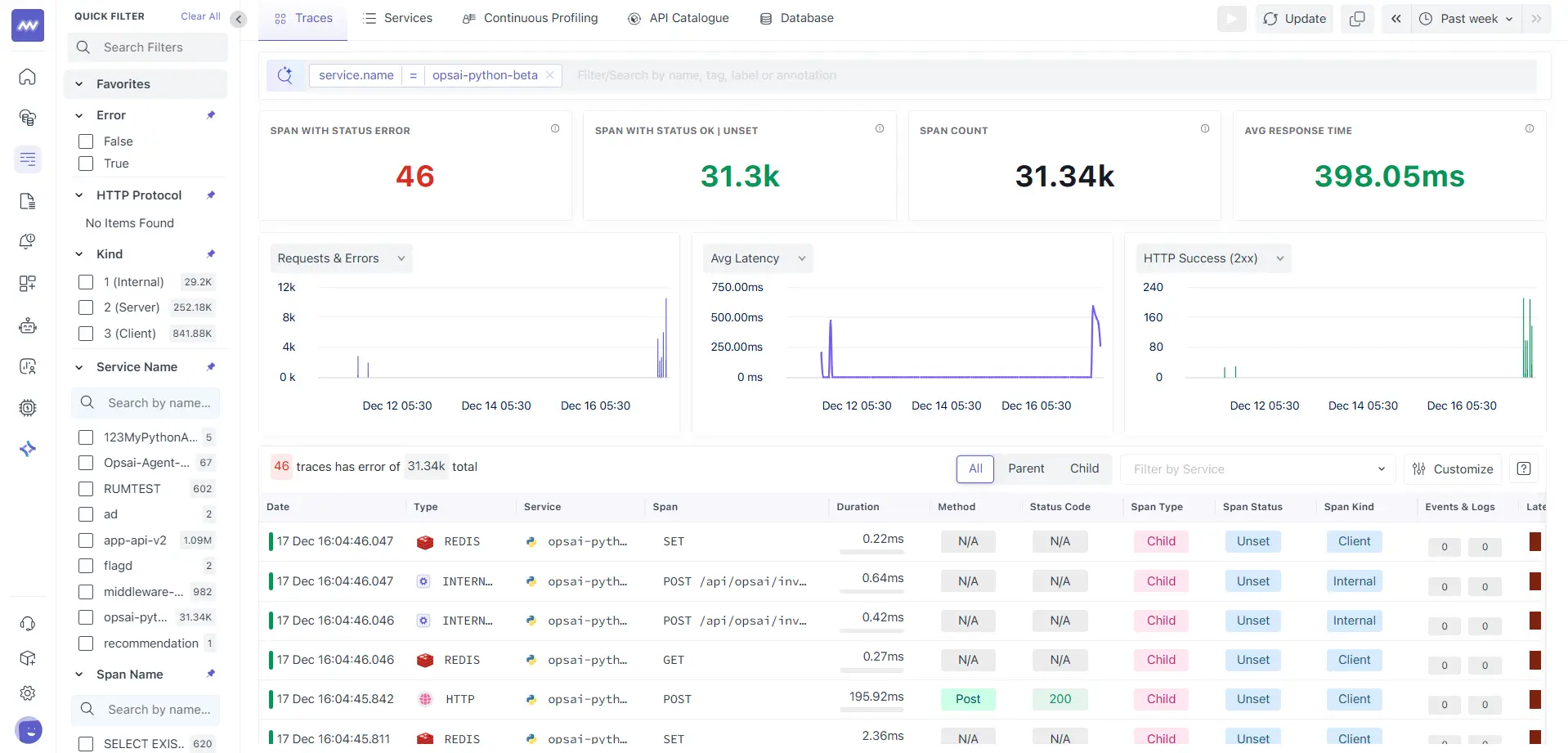Click info icon on Span Count card
This screenshot has width=1568, height=753.
point(1205,129)
